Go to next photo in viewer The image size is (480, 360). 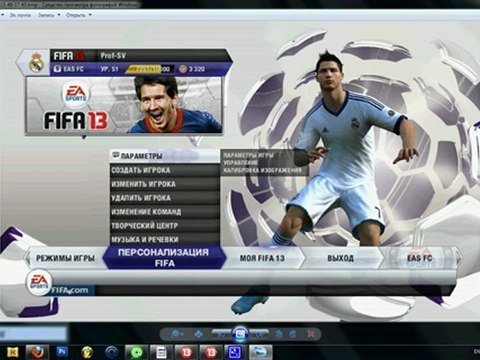259,333
